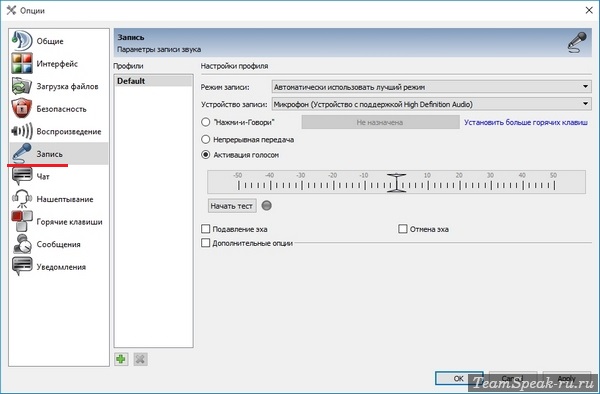
Task: Open the Уведомления section label
Action: pyautogui.click(x=61, y=267)
